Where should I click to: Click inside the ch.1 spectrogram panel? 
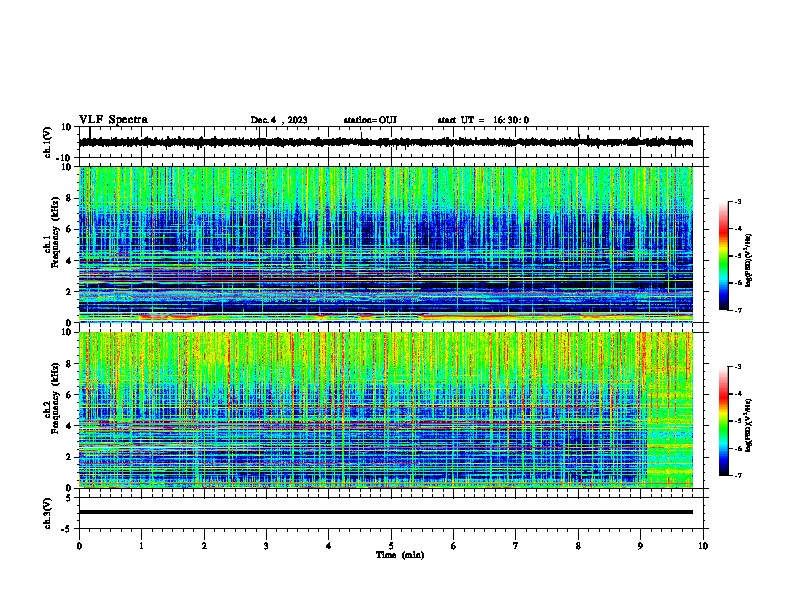tap(386, 244)
